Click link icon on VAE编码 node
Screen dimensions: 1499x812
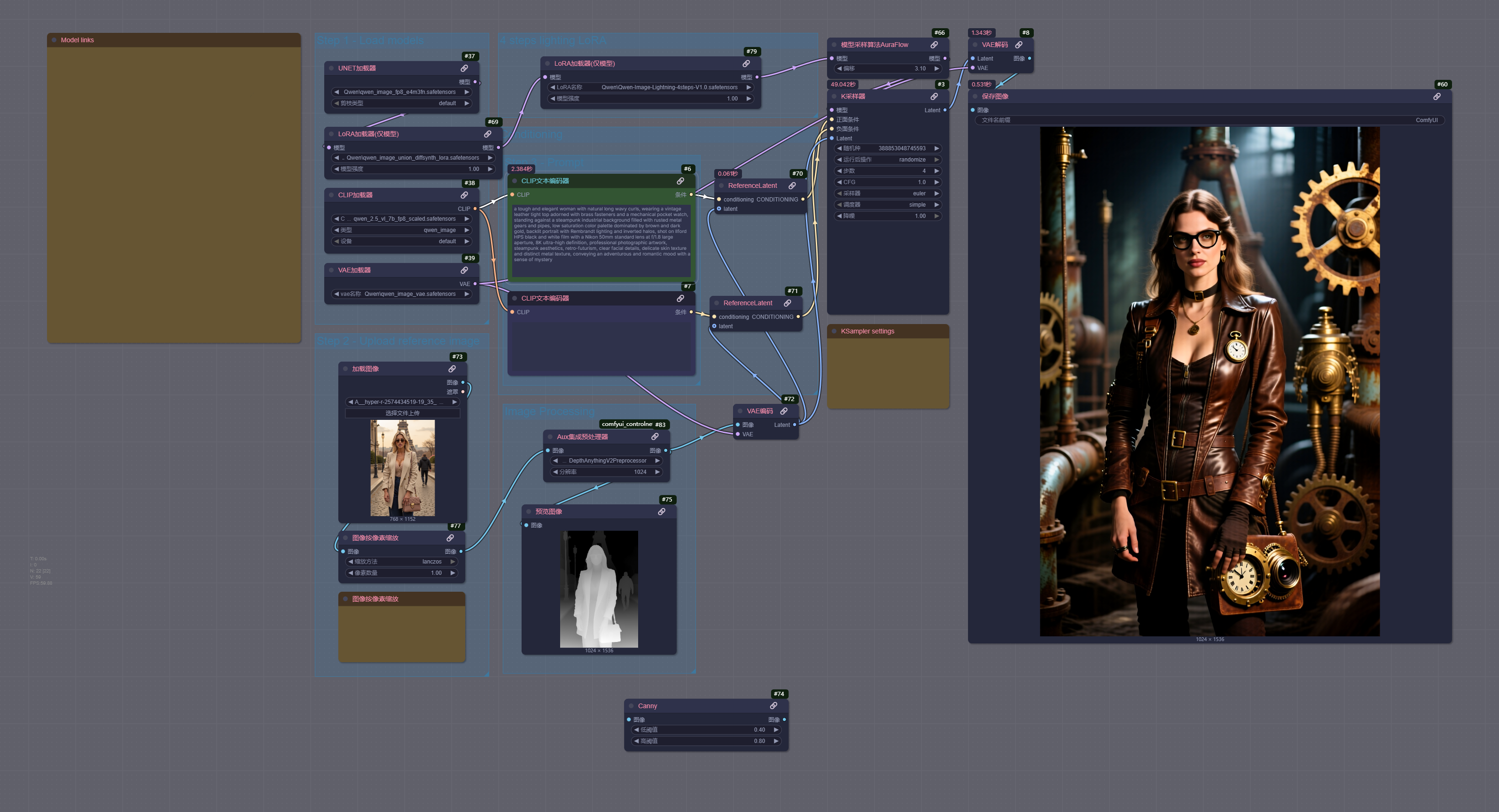[x=784, y=411]
